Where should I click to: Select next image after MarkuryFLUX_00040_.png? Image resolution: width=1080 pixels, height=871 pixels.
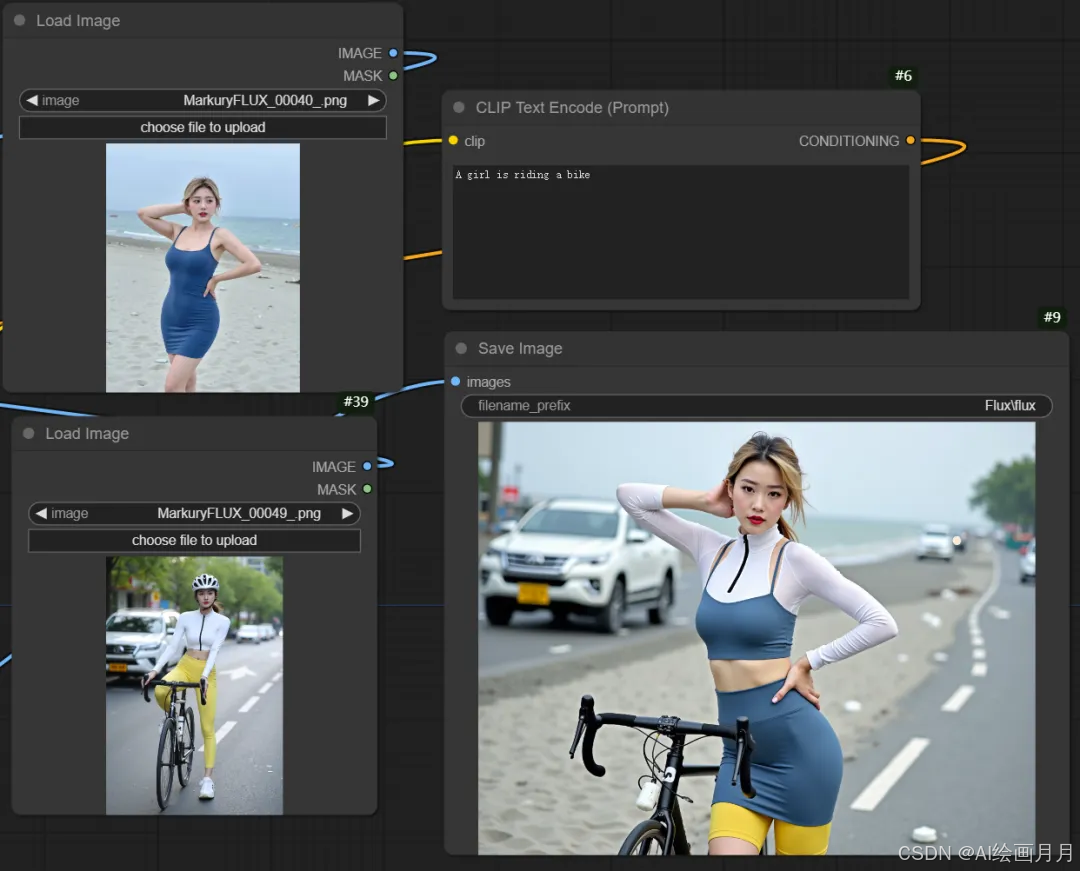373,100
